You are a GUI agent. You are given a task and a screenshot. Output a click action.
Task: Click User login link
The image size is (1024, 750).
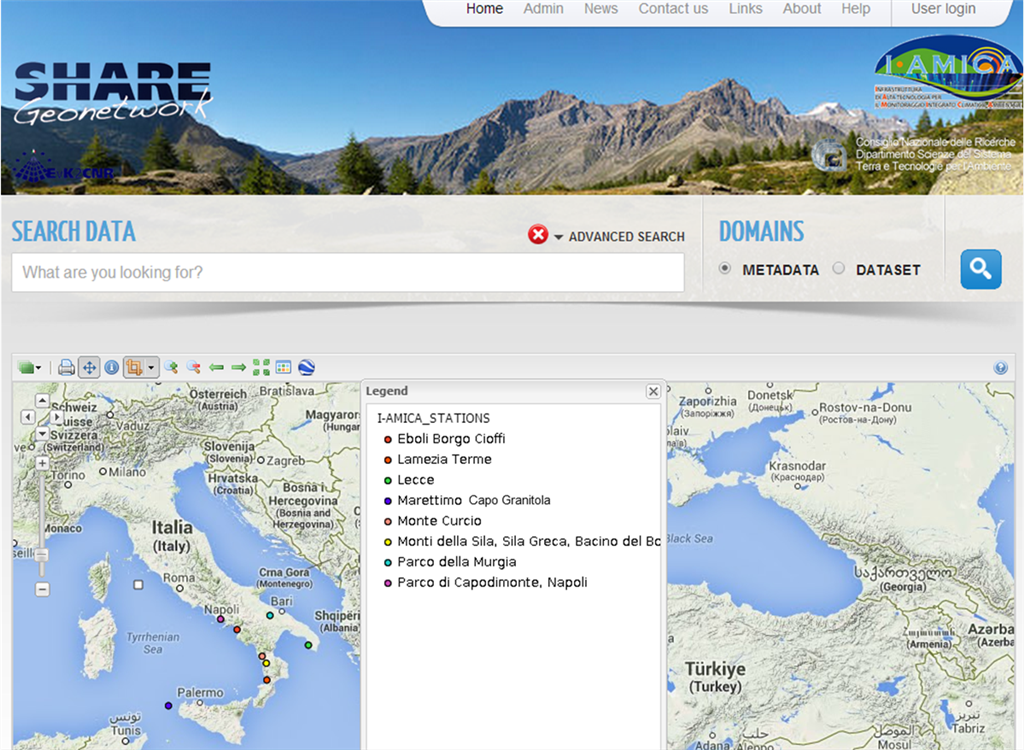click(943, 8)
